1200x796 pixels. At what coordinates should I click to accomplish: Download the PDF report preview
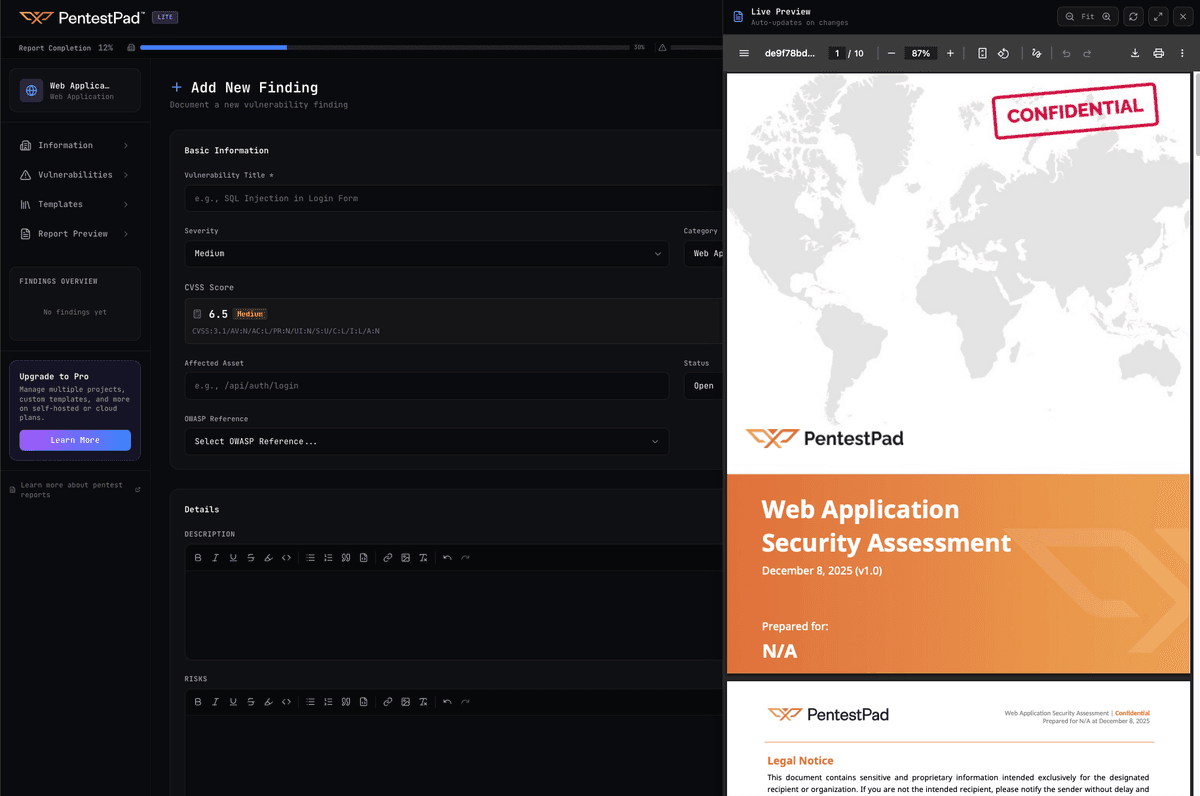tap(1135, 53)
